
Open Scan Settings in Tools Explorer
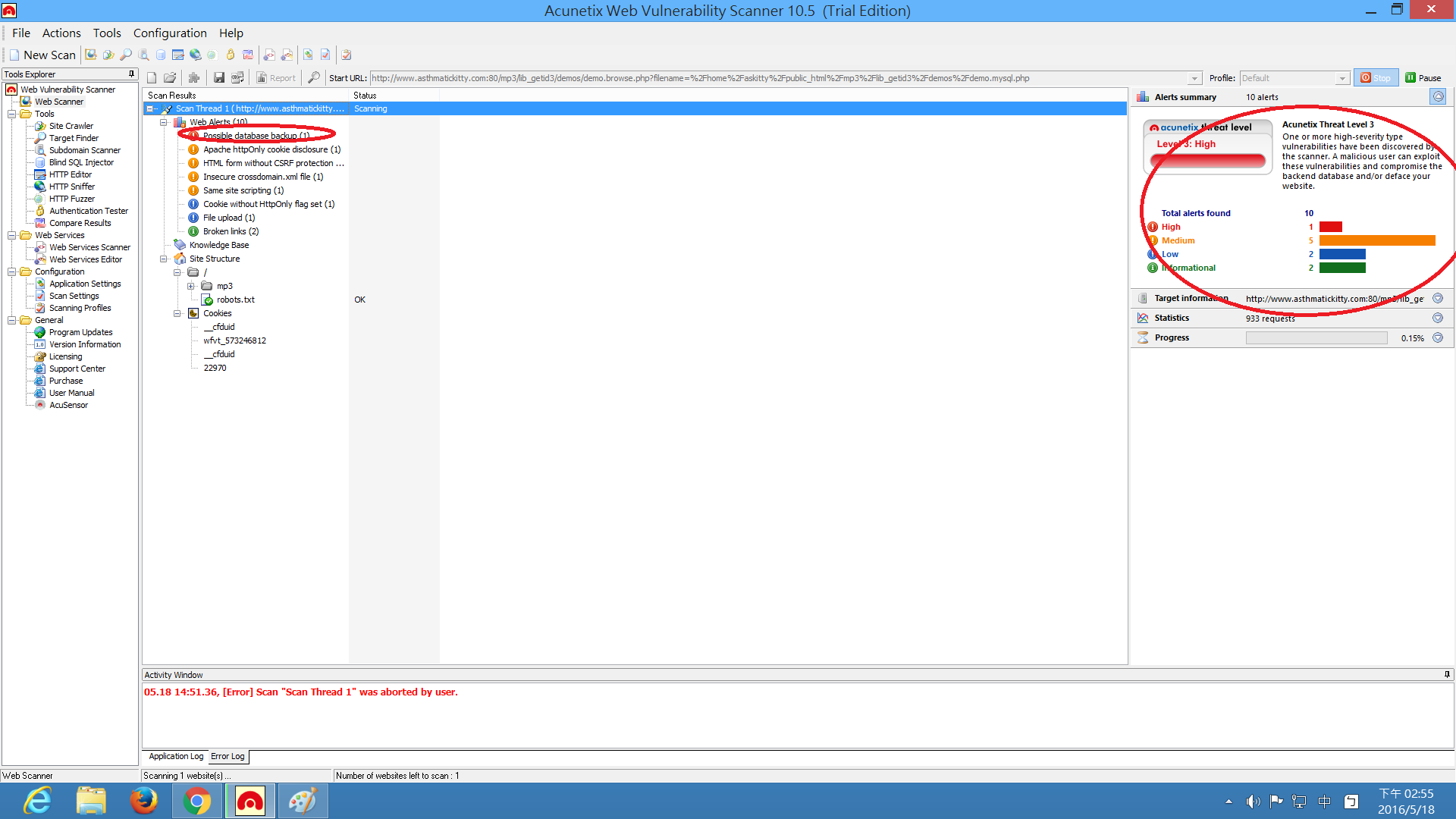point(74,296)
